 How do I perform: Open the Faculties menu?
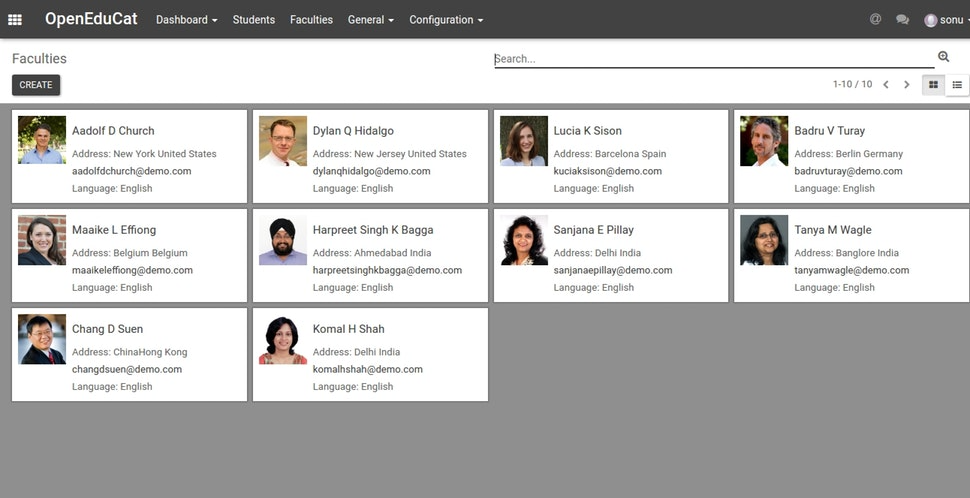pyautogui.click(x=311, y=20)
